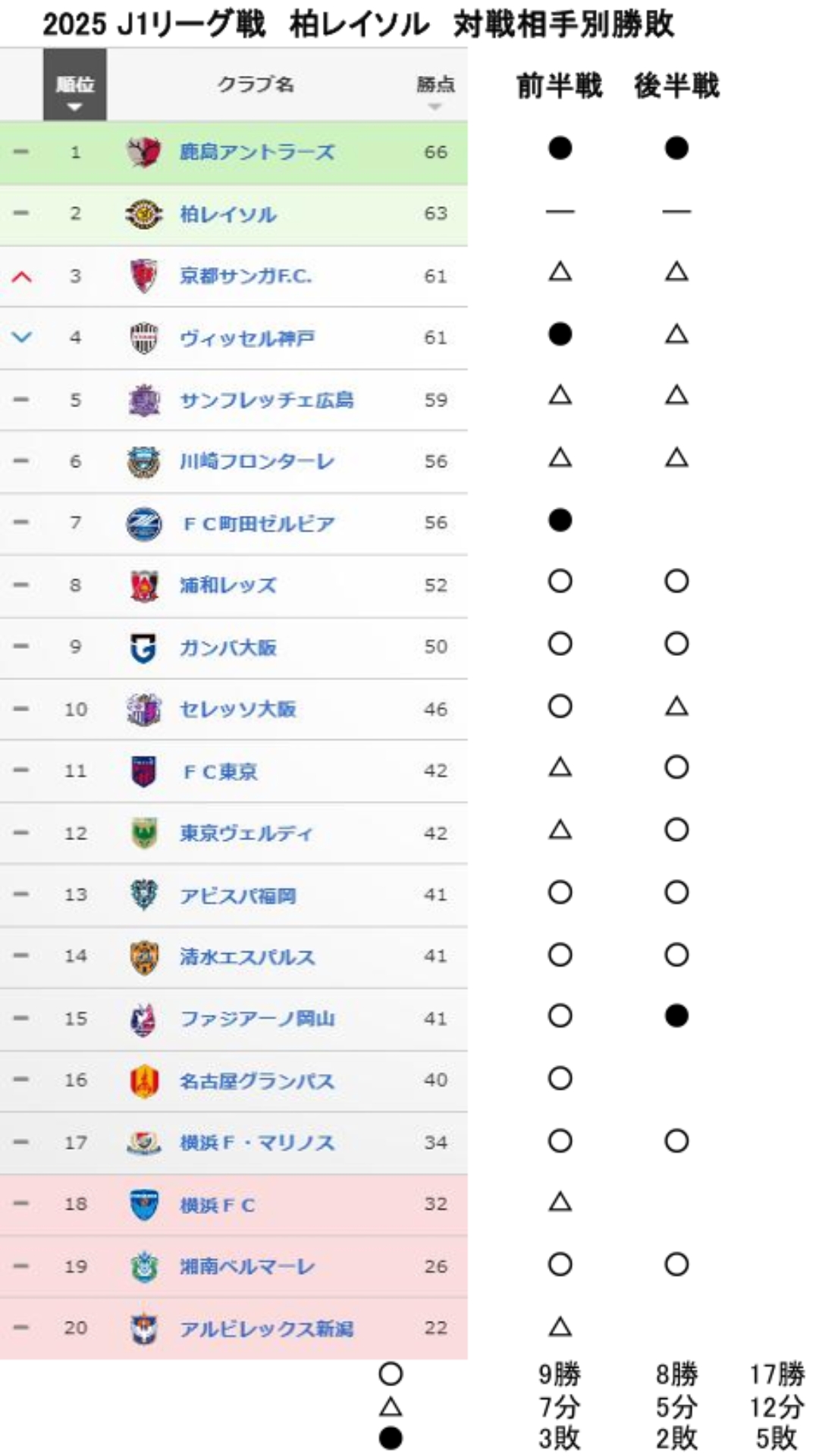Click the Kyoto Sanga F.C. crest icon
Image resolution: width=819 pixels, height=1456 pixels.
143,276
